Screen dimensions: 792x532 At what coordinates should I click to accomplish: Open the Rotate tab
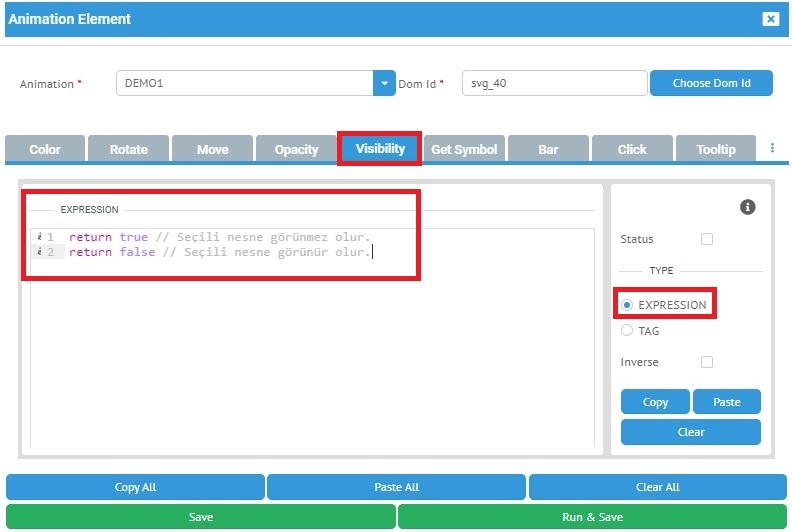click(128, 149)
